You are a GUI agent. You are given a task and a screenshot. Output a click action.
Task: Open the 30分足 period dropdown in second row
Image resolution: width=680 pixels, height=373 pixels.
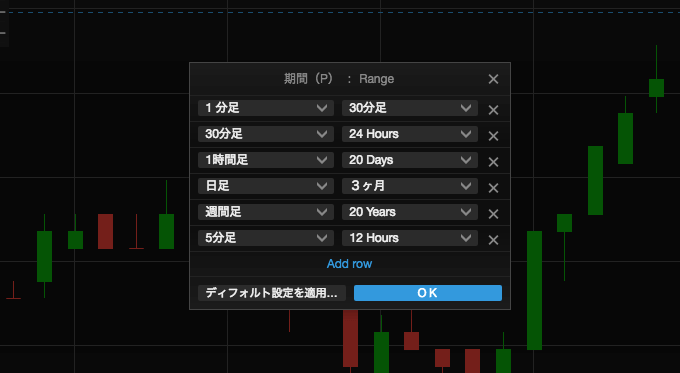click(x=266, y=134)
